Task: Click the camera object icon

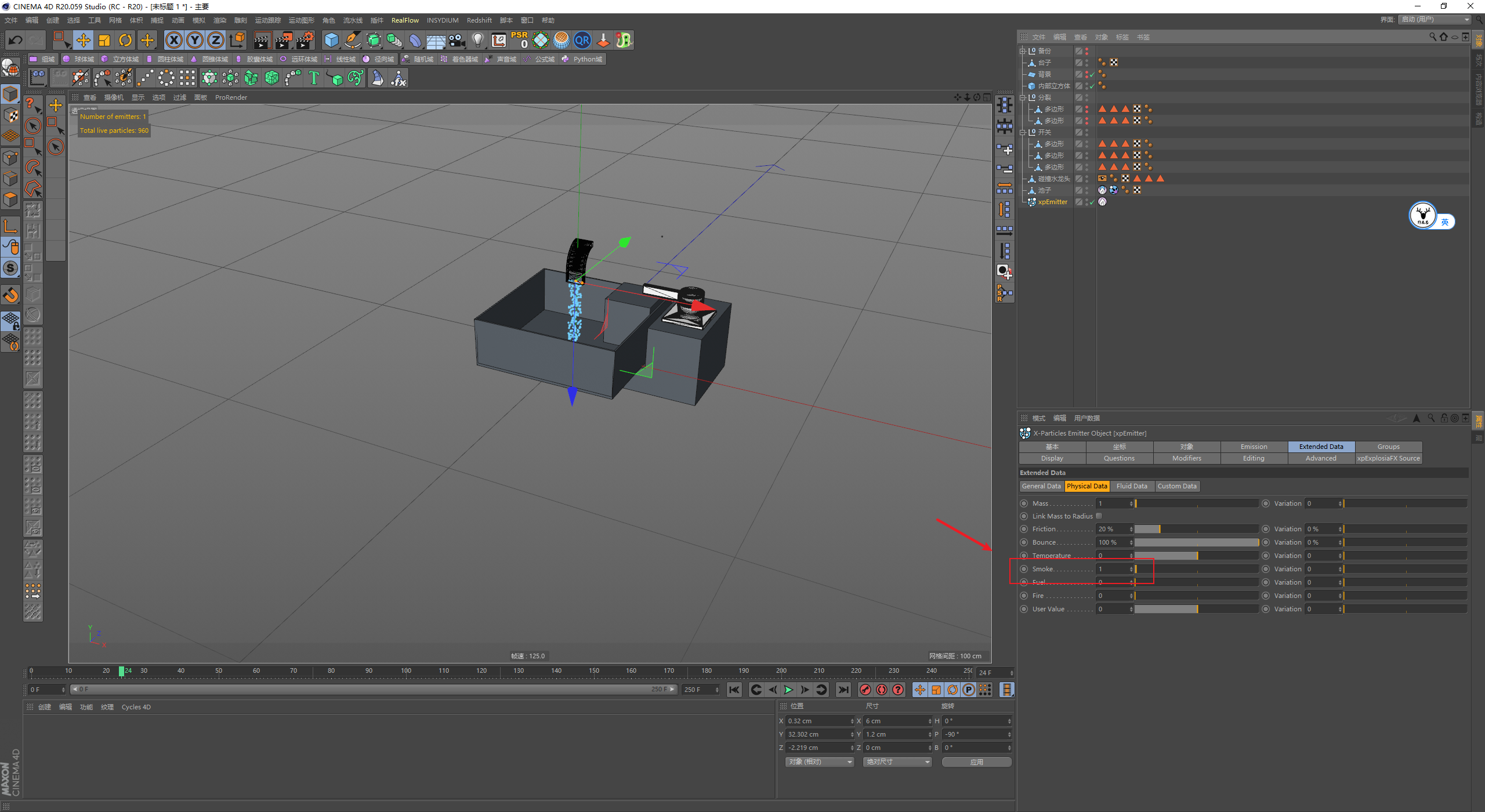Action: coord(457,40)
